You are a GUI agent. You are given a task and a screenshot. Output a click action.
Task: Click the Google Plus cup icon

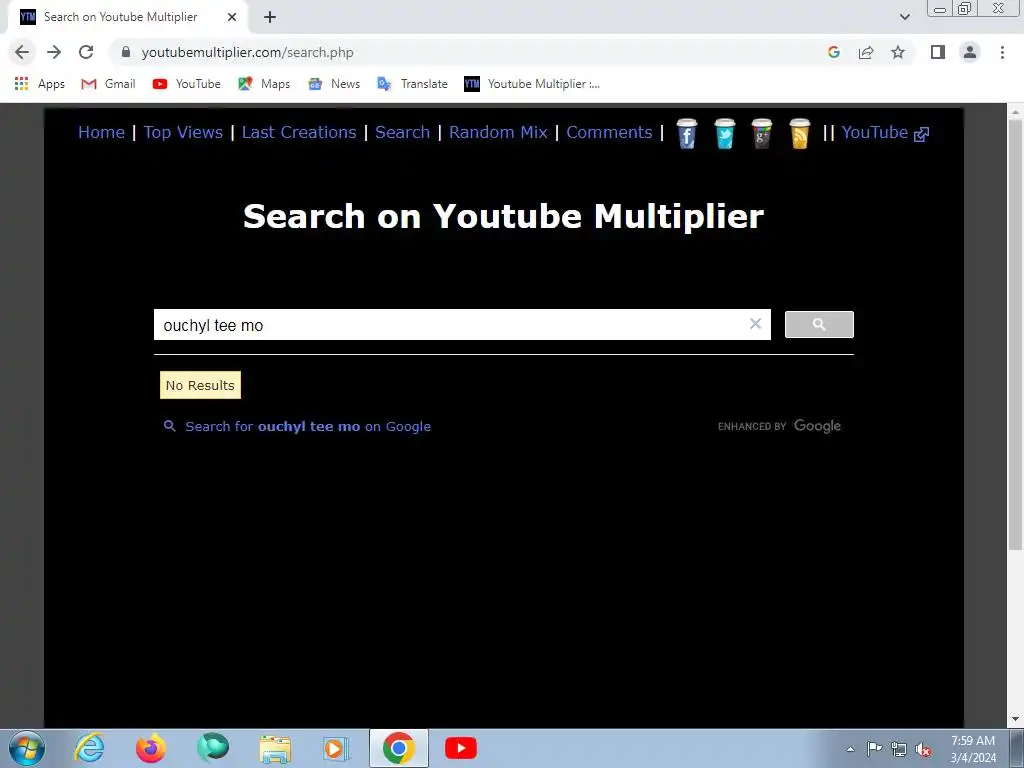[761, 134]
